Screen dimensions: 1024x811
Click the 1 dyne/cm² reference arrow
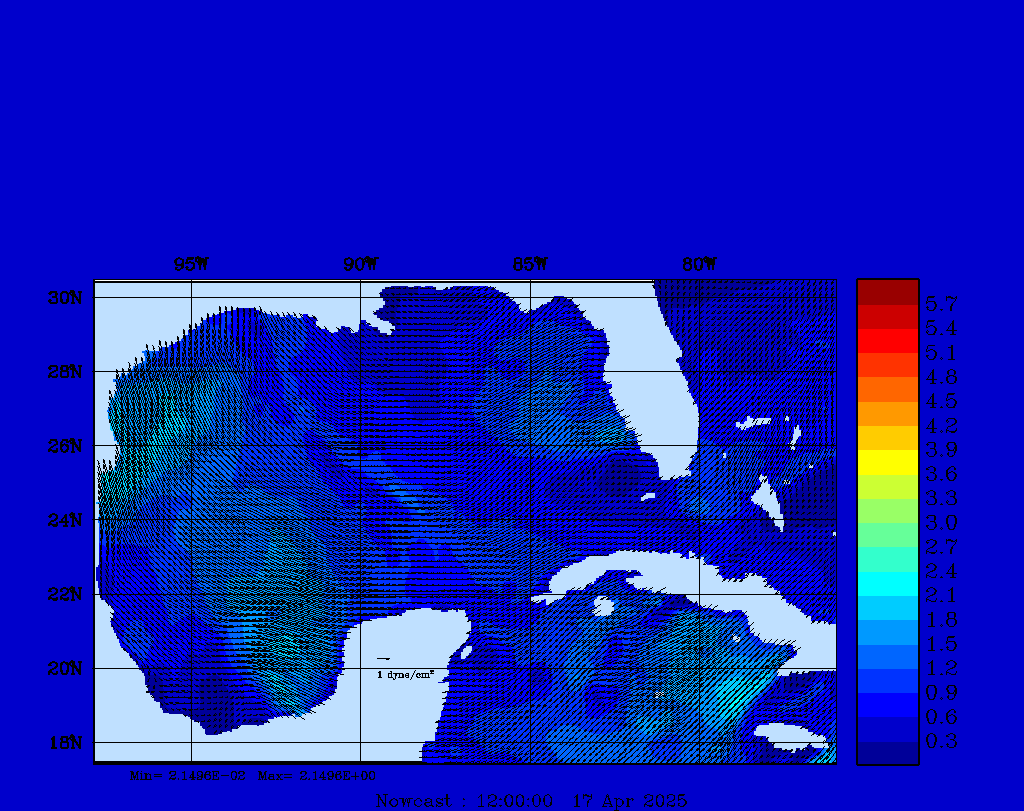tap(383, 659)
